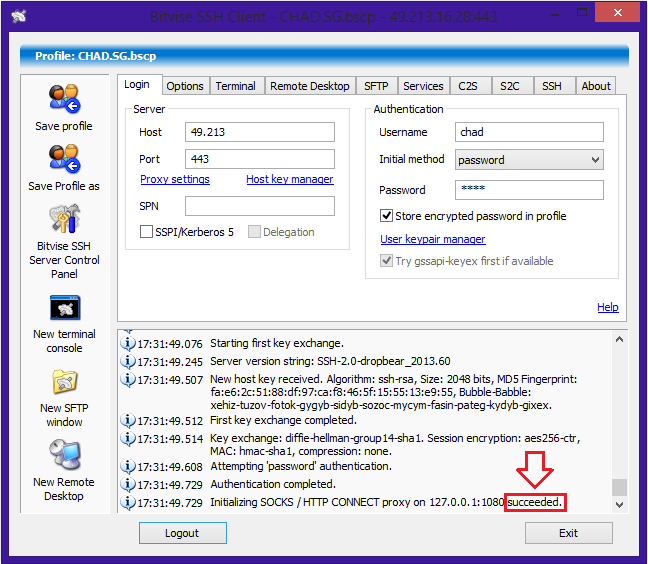Click the Logout button
The image size is (648, 564).
[183, 533]
